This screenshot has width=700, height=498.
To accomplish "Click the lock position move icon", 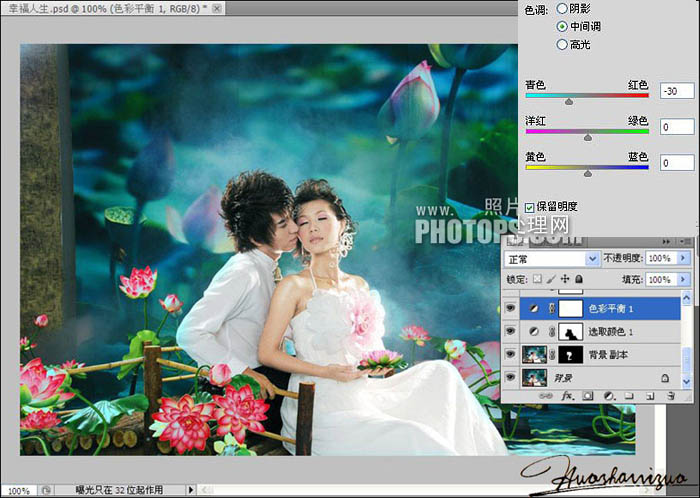I will [x=566, y=278].
